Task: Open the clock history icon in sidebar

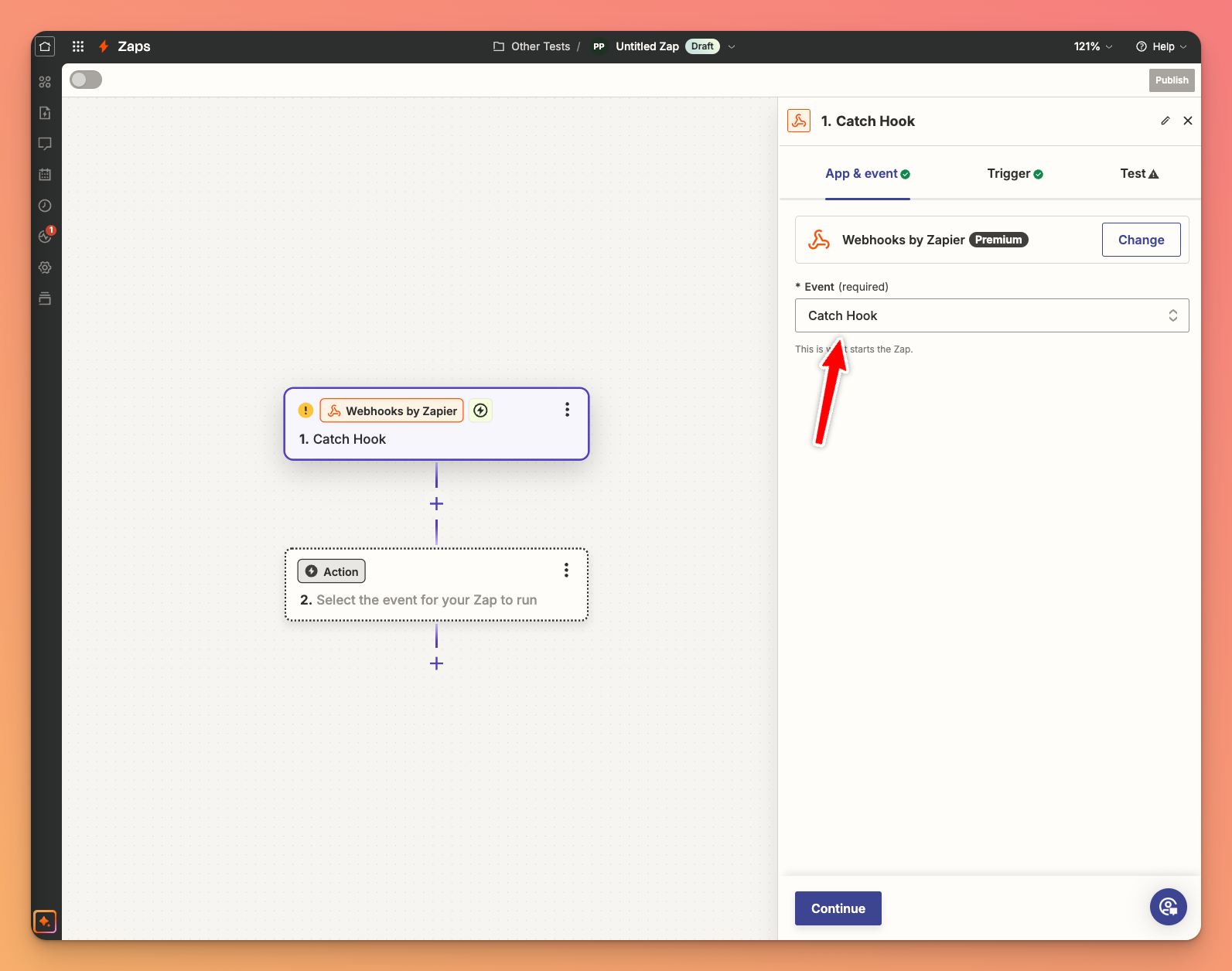Action: [45, 206]
